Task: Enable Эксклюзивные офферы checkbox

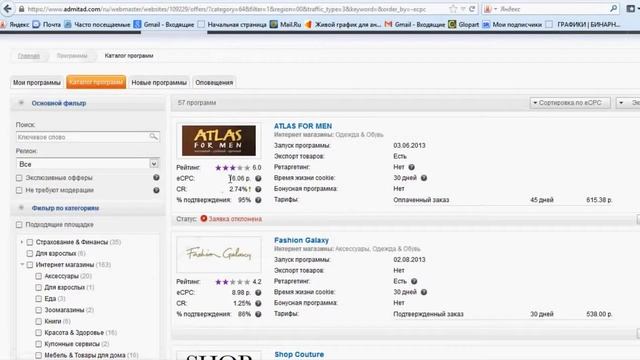Action: click(19, 178)
